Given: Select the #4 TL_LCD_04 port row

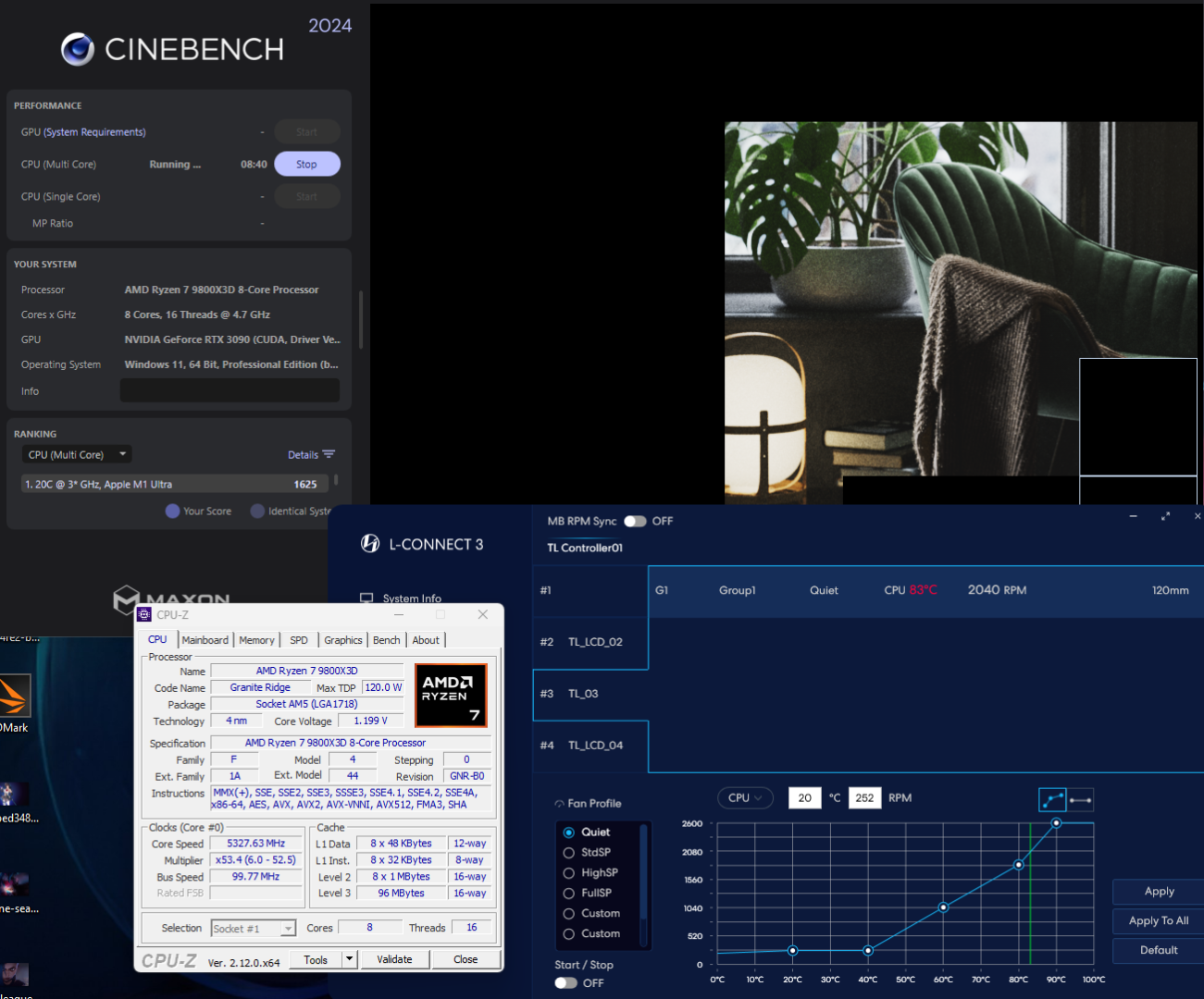Looking at the screenshot, I should click(x=590, y=746).
